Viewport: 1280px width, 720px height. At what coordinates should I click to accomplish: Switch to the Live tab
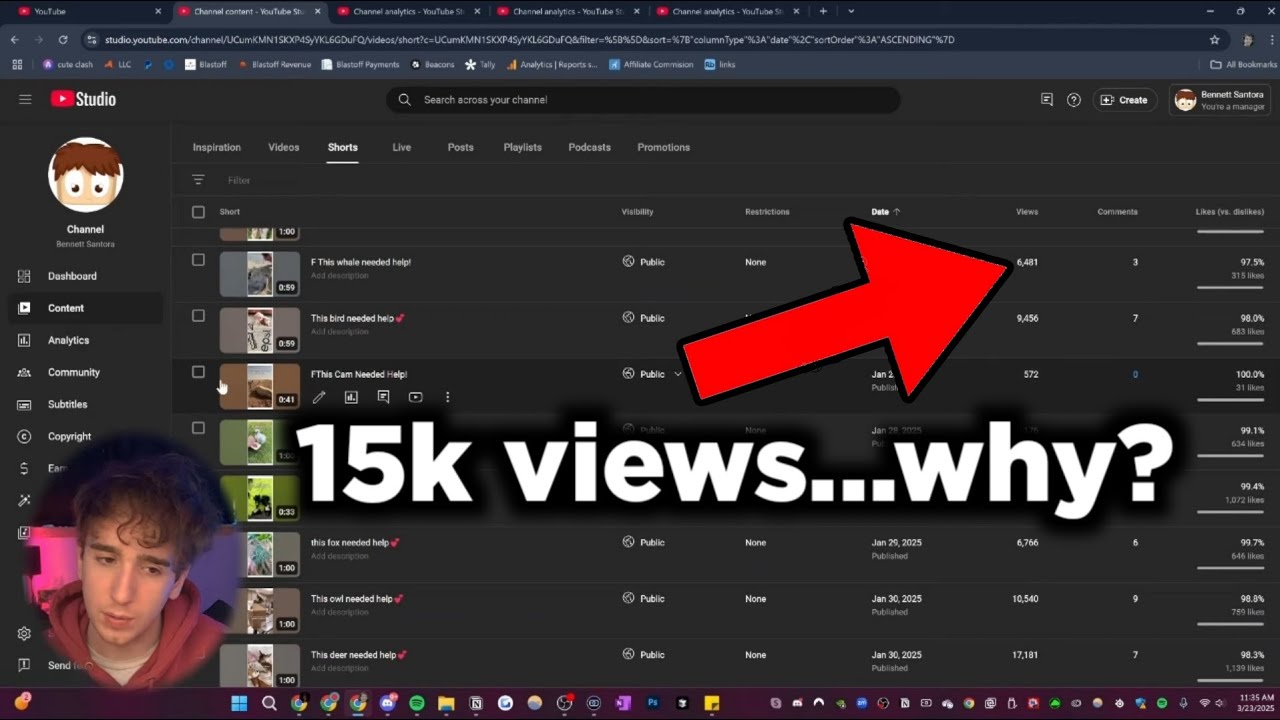(x=401, y=147)
